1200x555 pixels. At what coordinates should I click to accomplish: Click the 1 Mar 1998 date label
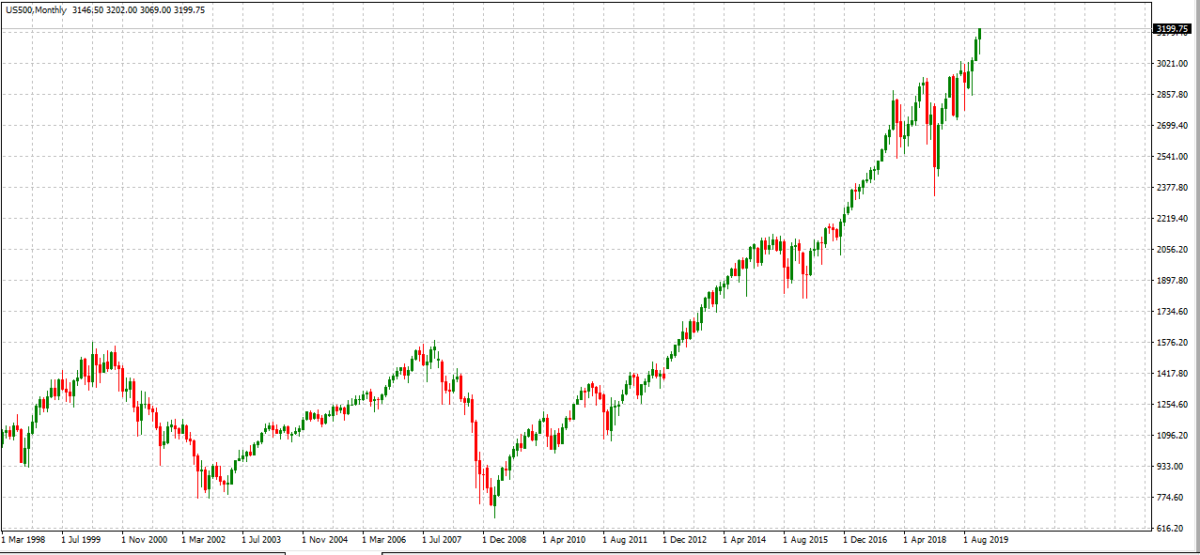point(22,537)
